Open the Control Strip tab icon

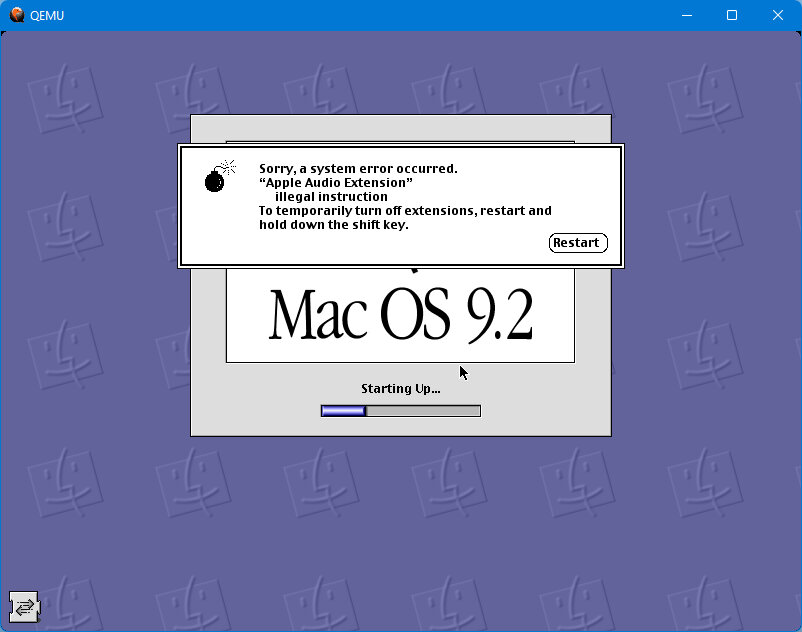tap(24, 605)
